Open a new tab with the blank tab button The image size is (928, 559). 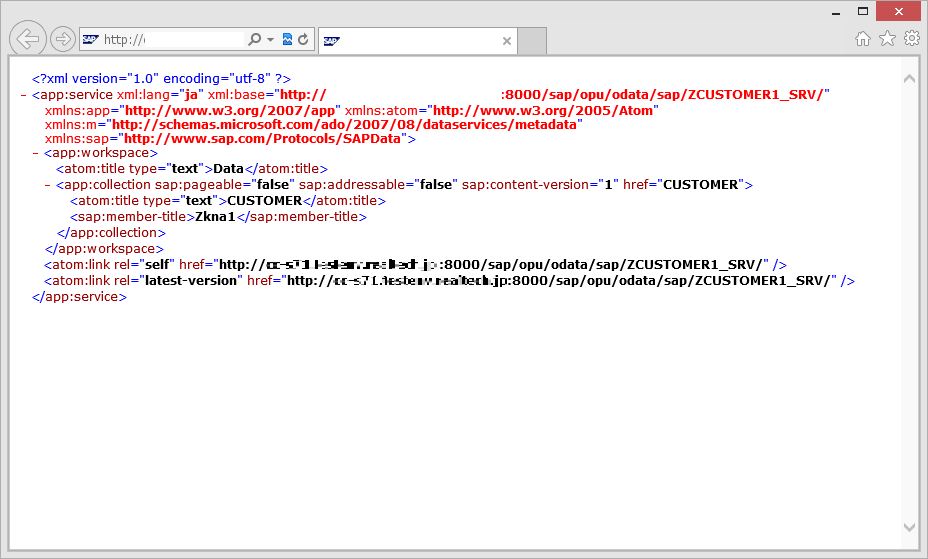tap(532, 41)
